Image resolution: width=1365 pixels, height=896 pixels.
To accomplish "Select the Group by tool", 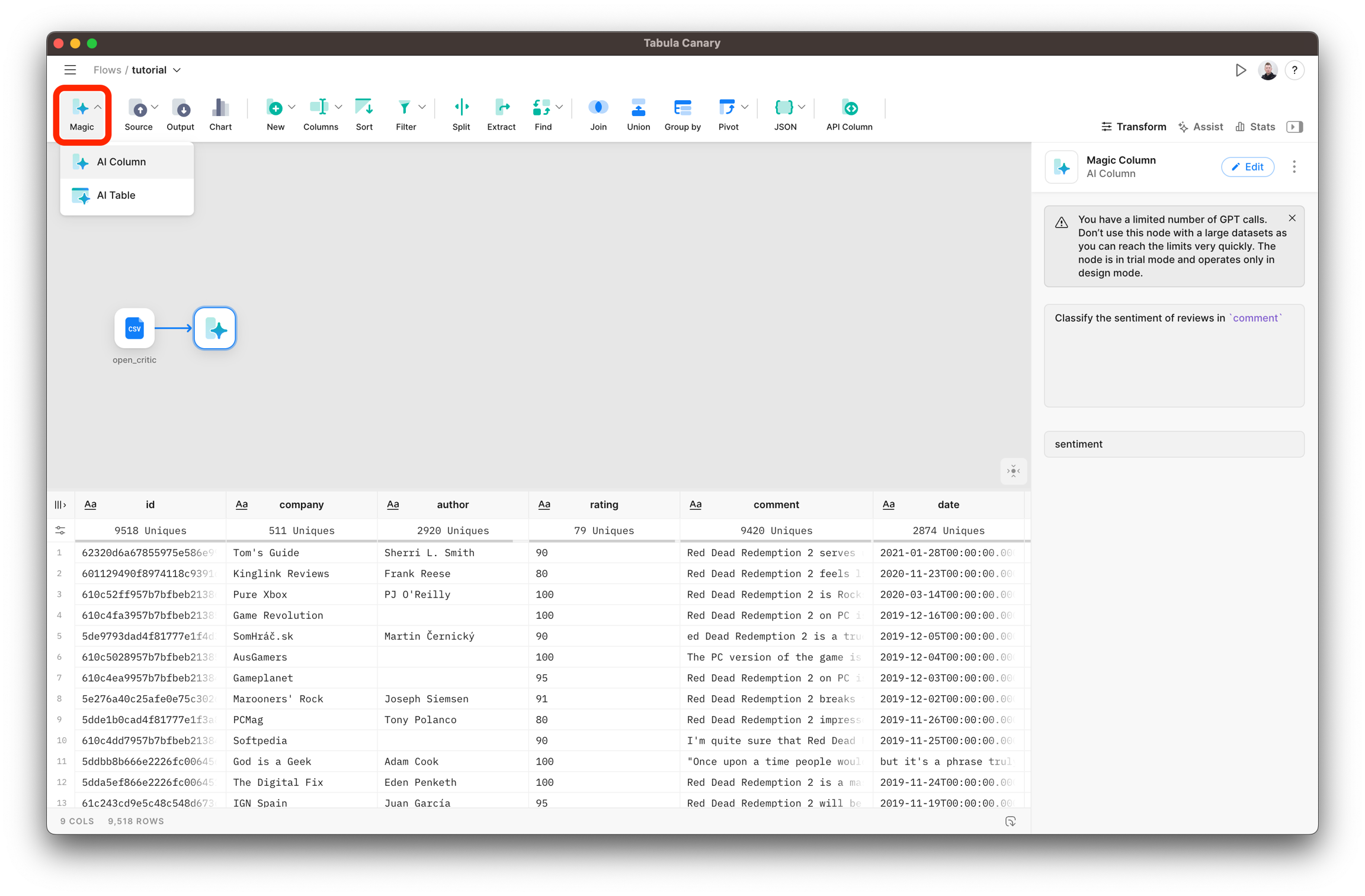I will [x=682, y=108].
